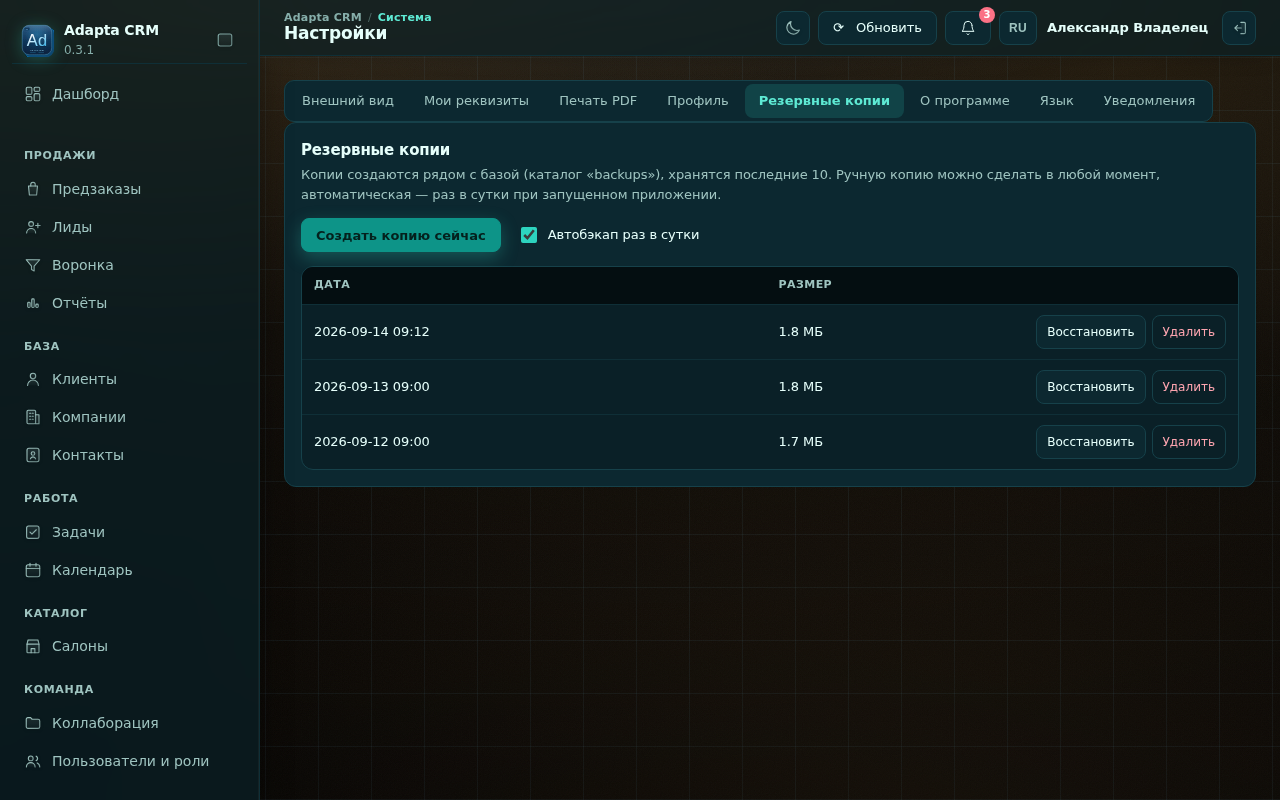The image size is (1280, 800).
Task: Delete the 2026-09-13 09:00 backup
Action: [x=1189, y=387]
